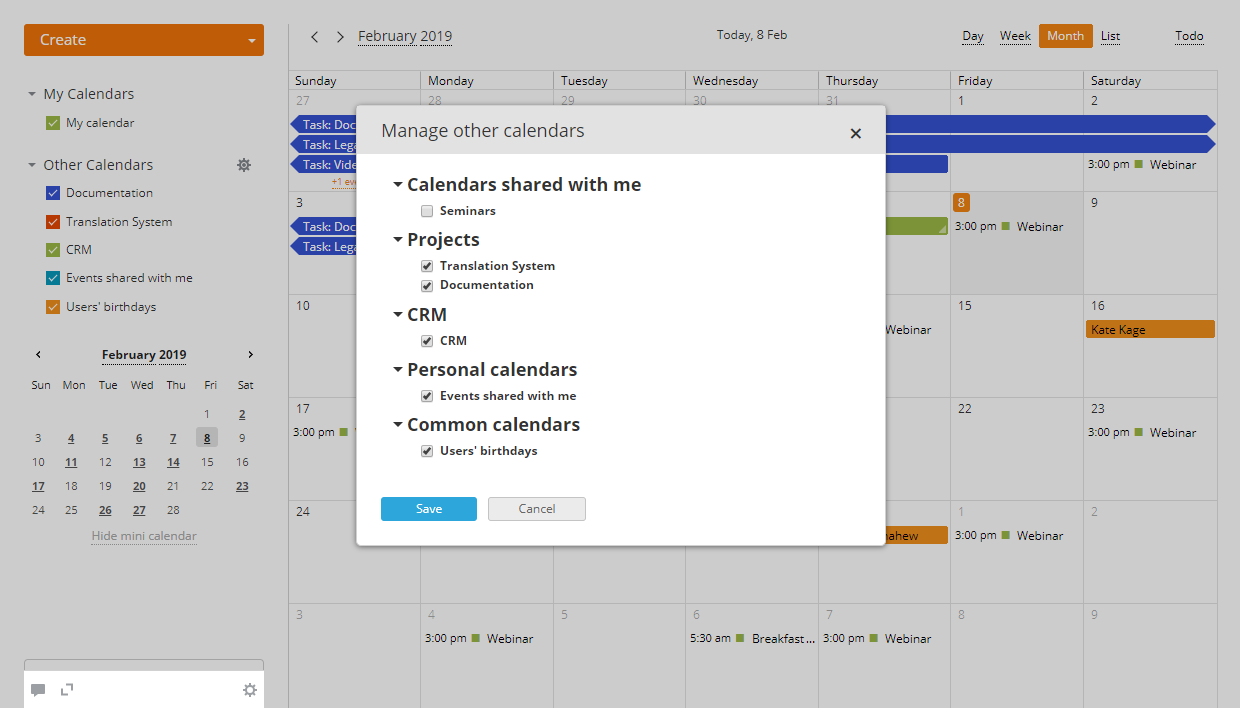The height and width of the screenshot is (708, 1240).
Task: Switch to Week view
Action: pyautogui.click(x=1014, y=35)
